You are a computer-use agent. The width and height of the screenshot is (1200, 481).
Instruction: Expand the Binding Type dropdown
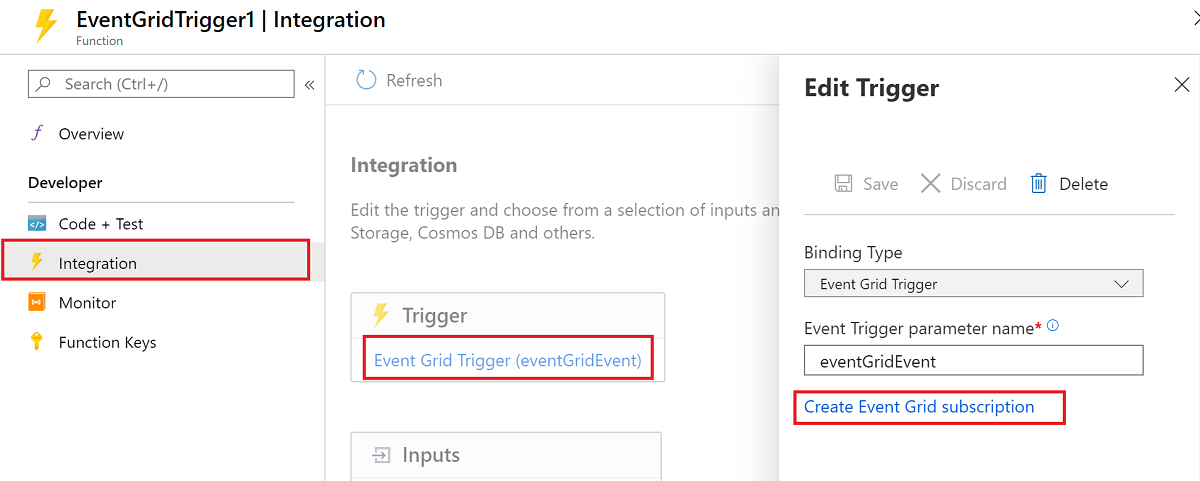pyautogui.click(x=973, y=284)
